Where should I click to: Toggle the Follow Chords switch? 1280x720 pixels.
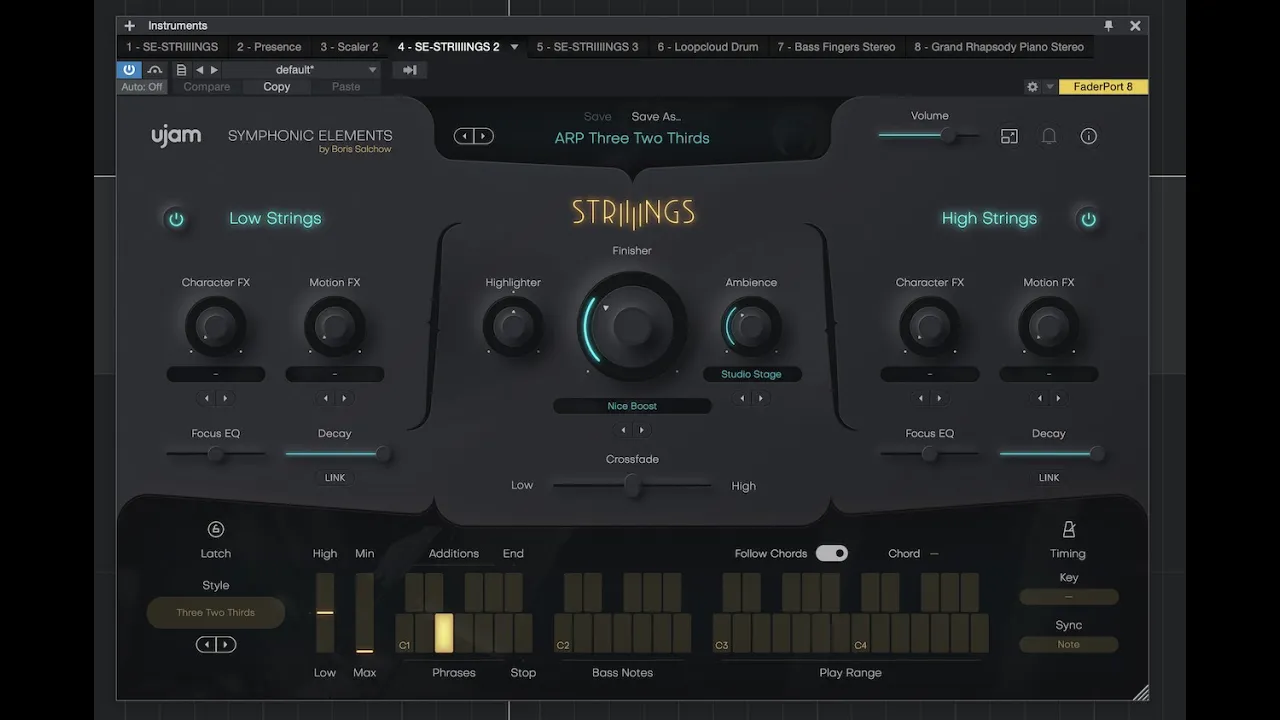832,553
